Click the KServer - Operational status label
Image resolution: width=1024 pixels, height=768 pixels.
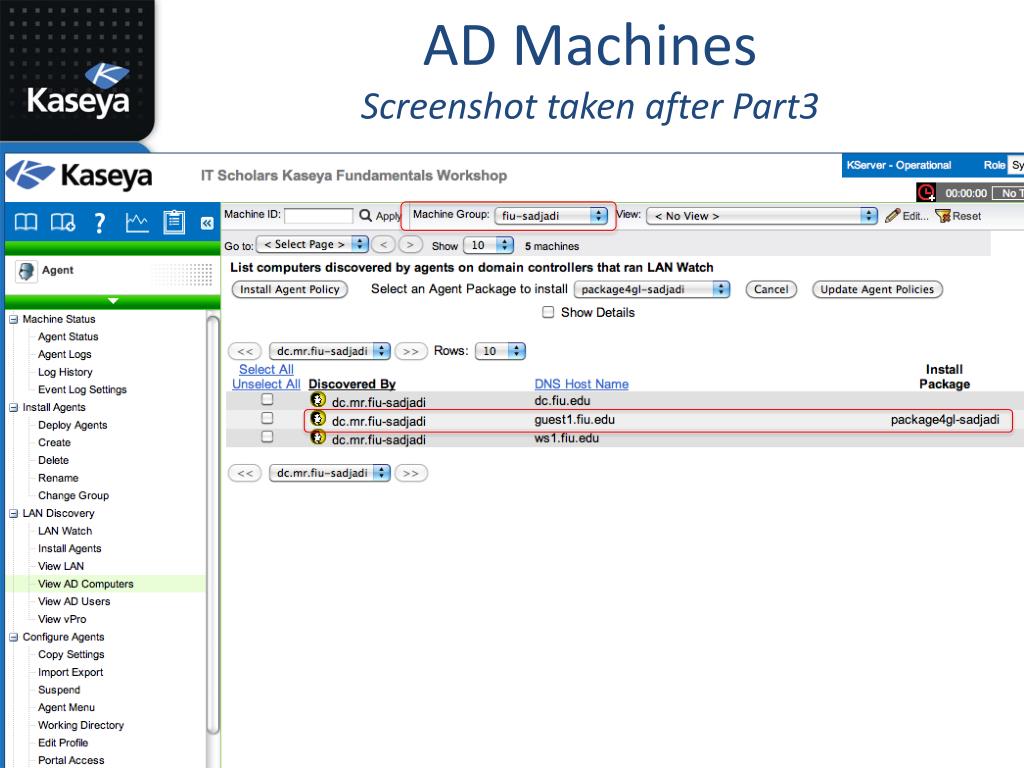[899, 165]
